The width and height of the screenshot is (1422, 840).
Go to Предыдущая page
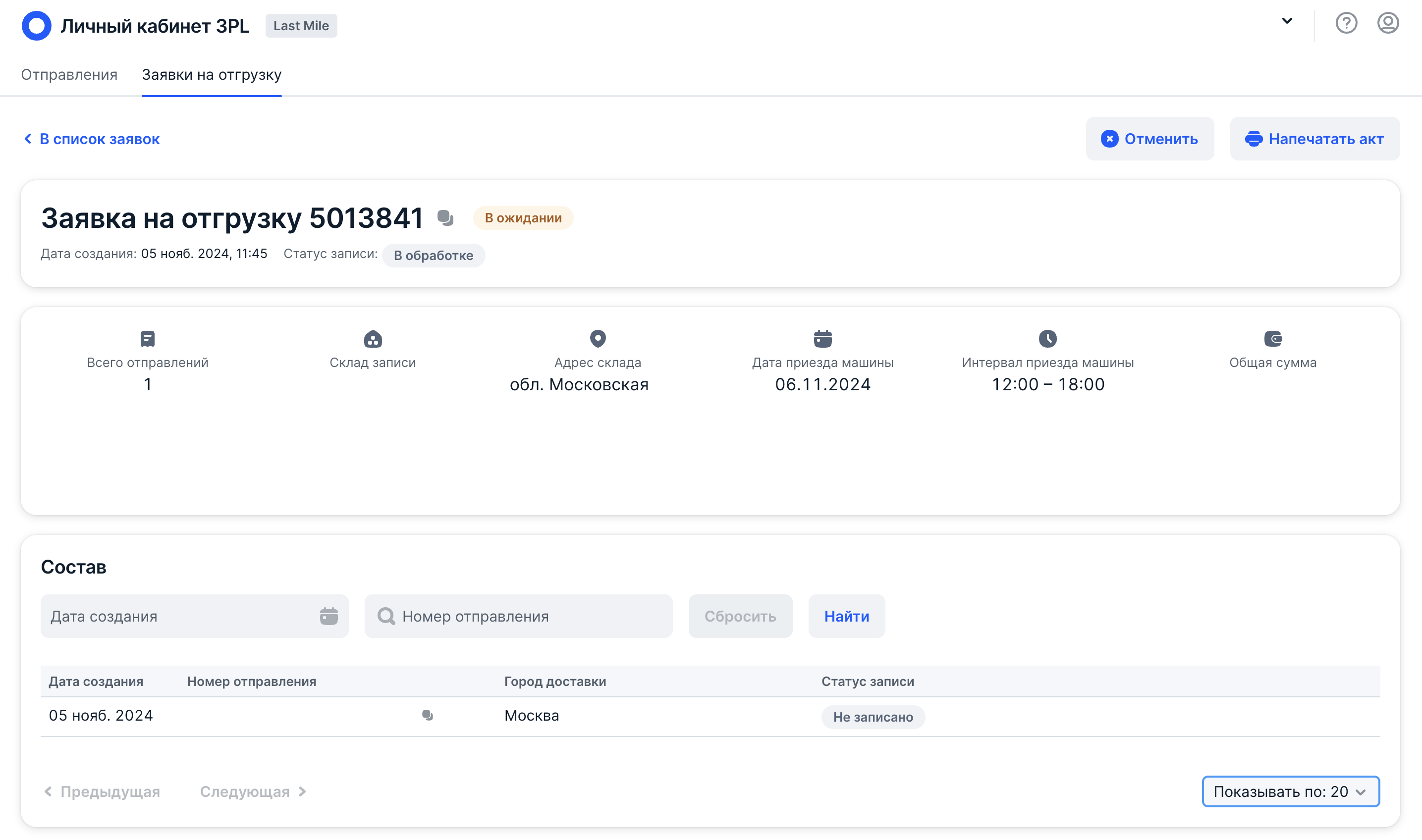pos(102,791)
